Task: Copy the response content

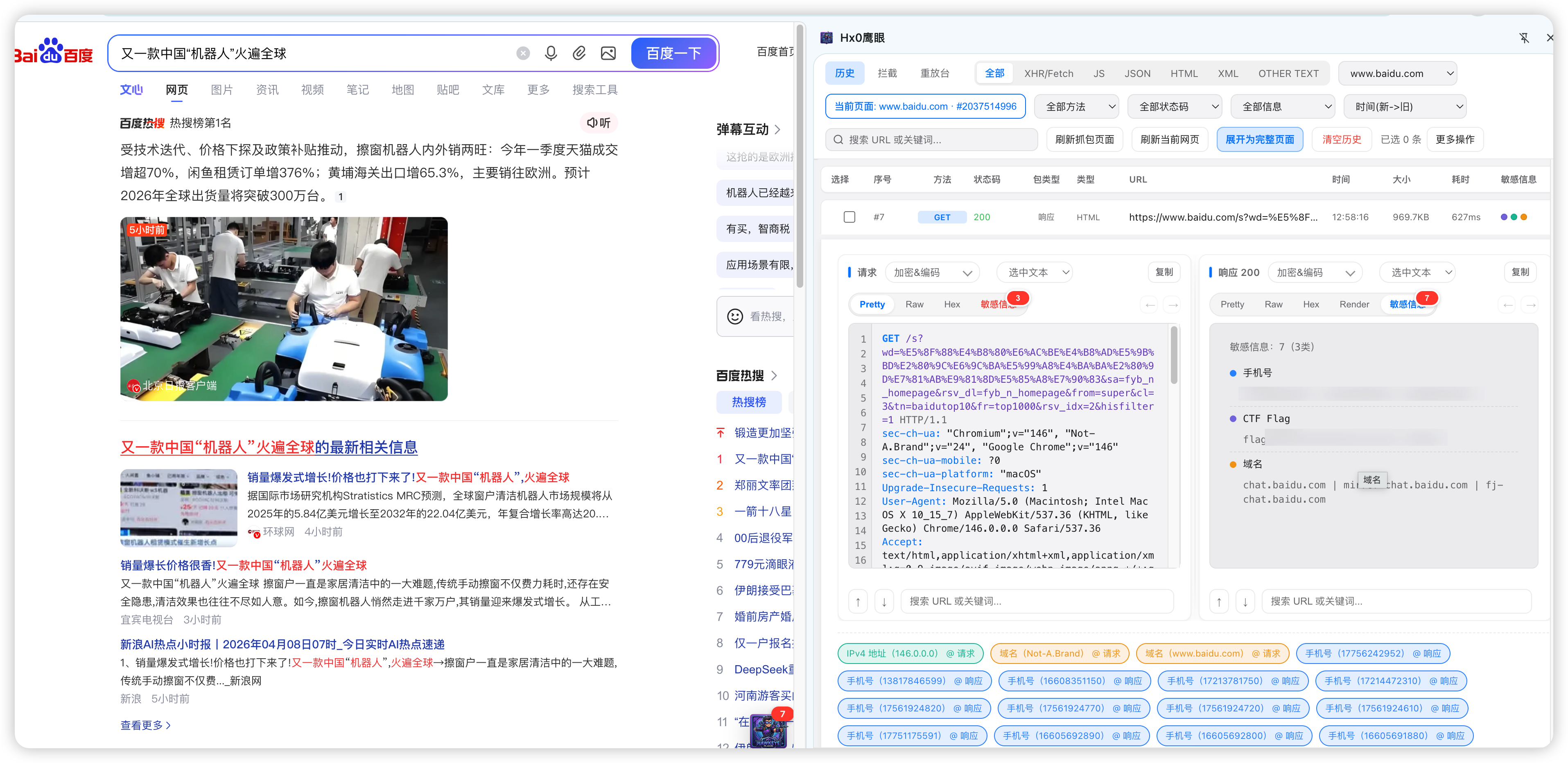Action: tap(1520, 273)
